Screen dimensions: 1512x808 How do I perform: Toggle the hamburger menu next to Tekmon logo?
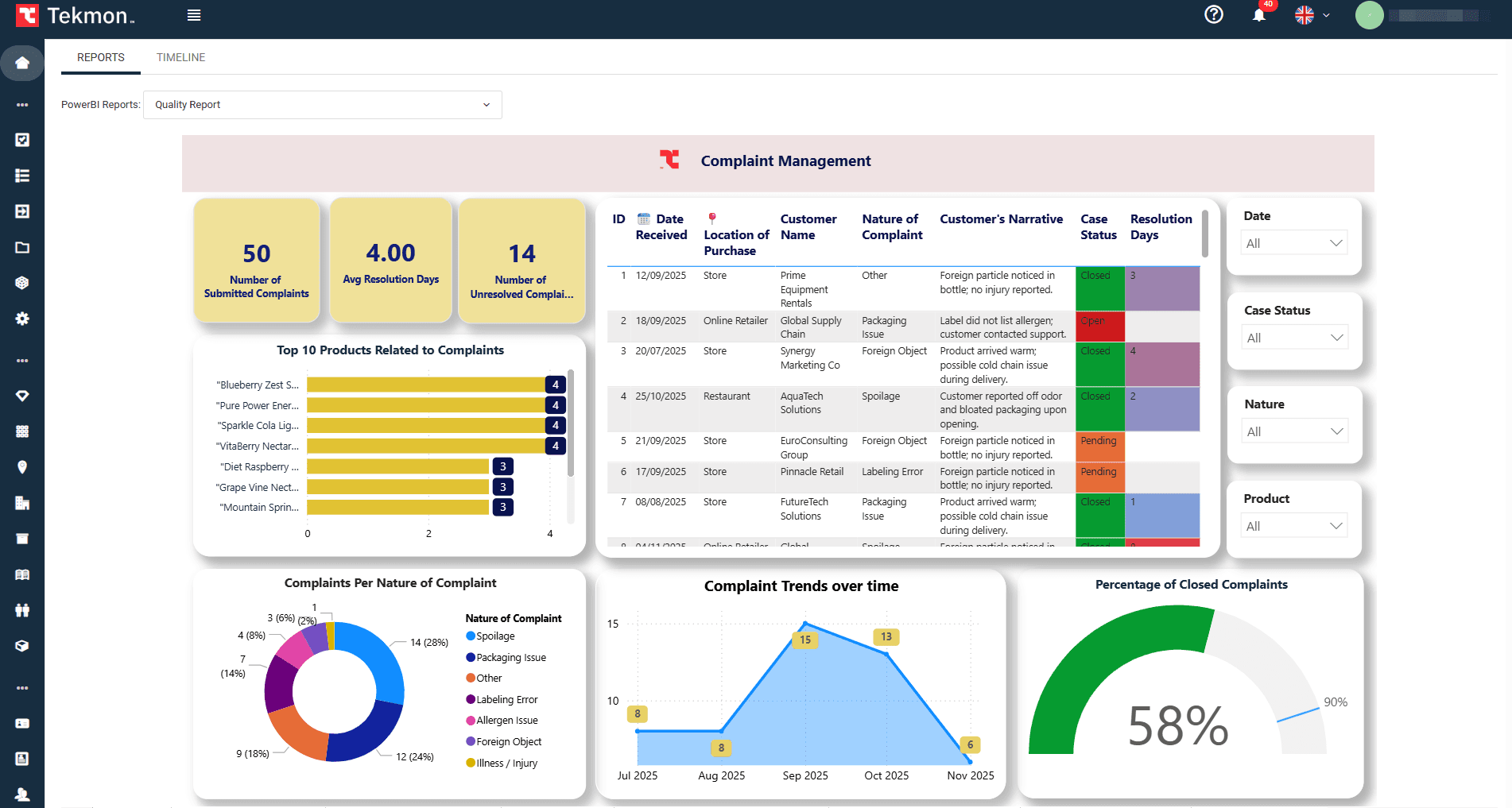(193, 15)
